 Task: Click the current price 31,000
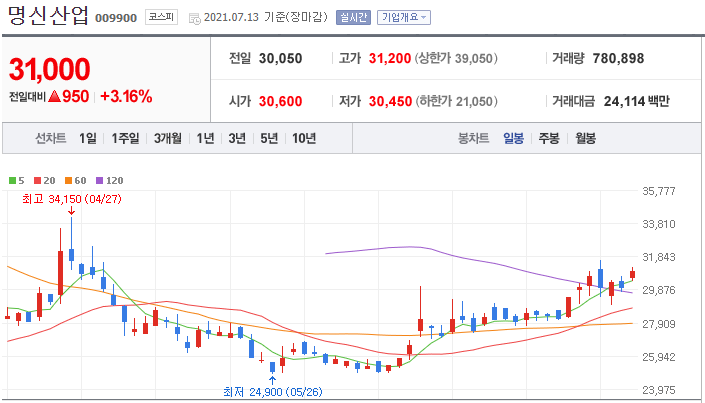(x=49, y=69)
